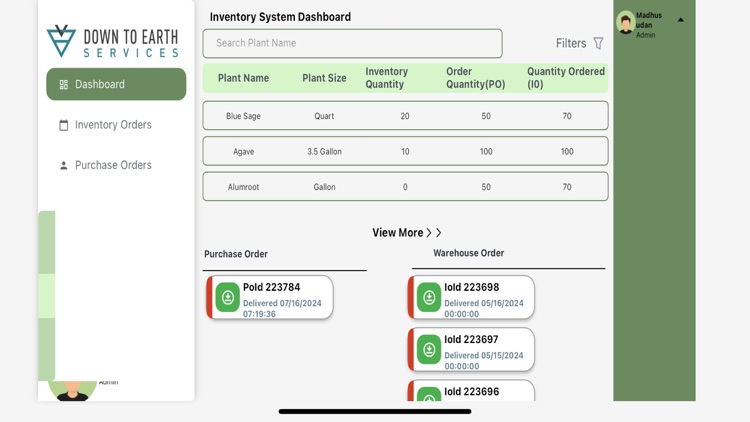This screenshot has height=422, width=750.
Task: Open purchase order PoId 223784 card
Action: click(270, 297)
